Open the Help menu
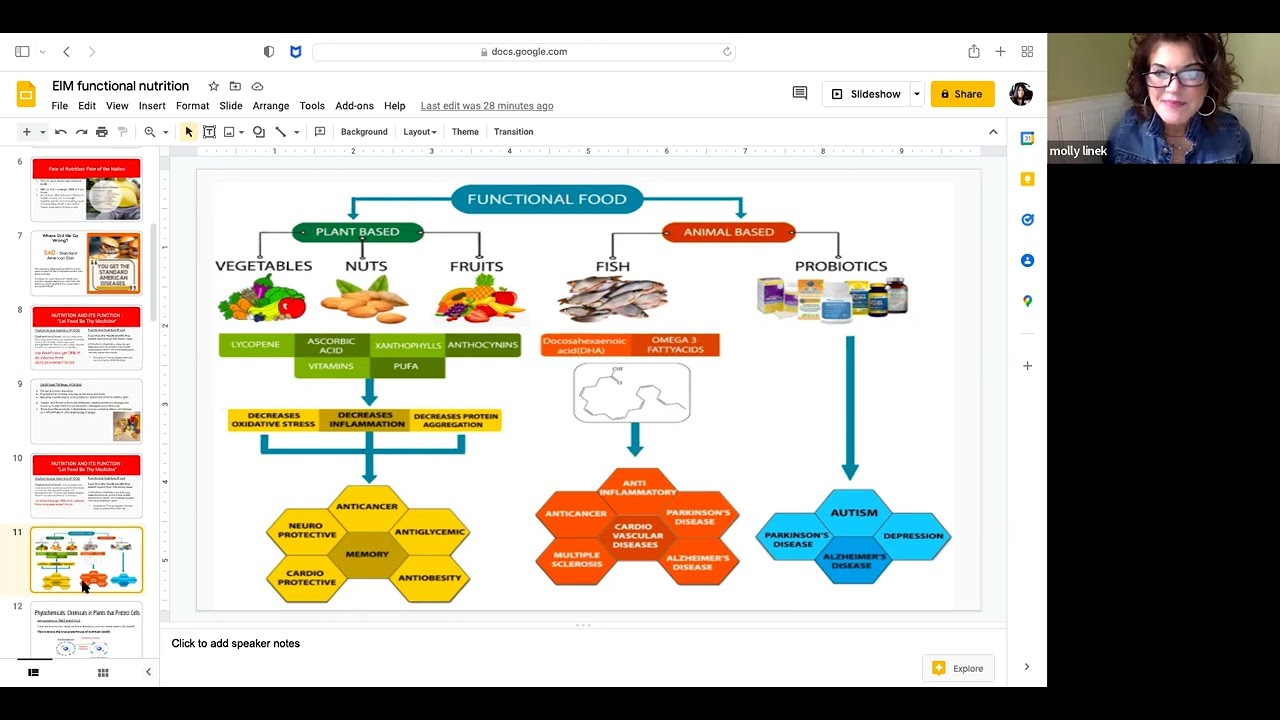The width and height of the screenshot is (1280, 720). [395, 106]
